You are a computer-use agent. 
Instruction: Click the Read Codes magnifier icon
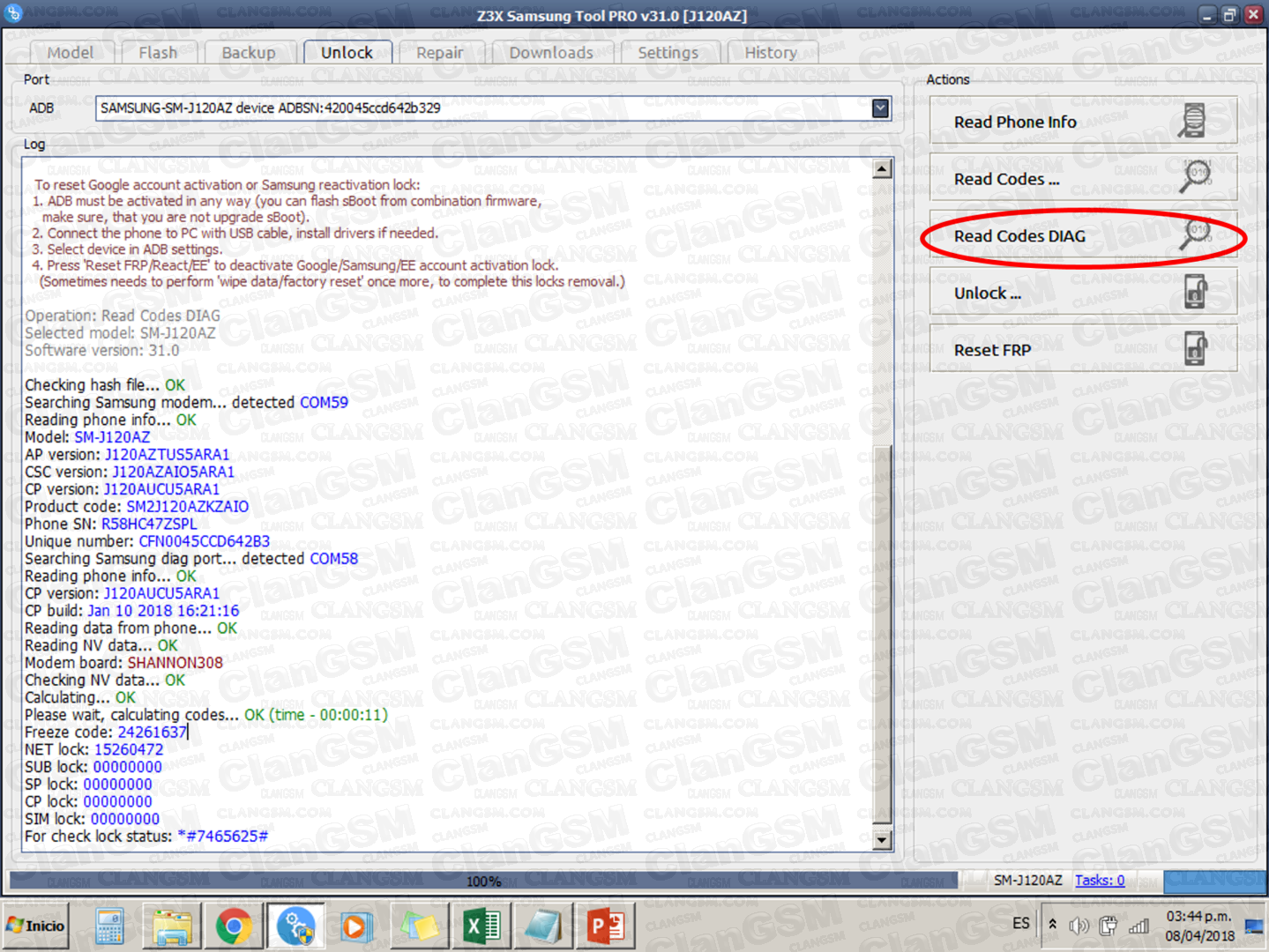1195,176
